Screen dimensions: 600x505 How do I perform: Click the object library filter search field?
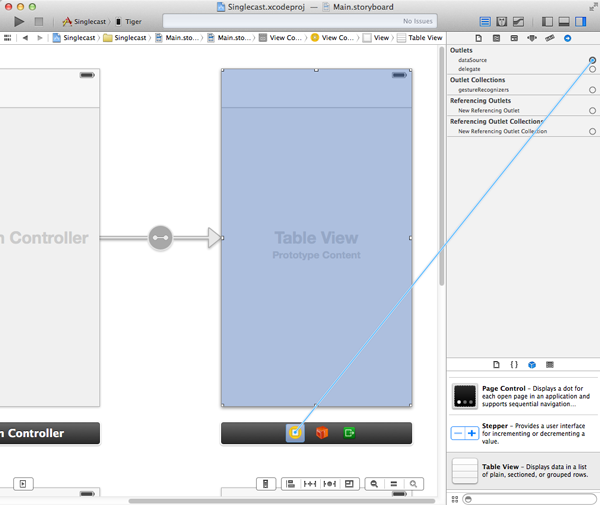point(530,499)
